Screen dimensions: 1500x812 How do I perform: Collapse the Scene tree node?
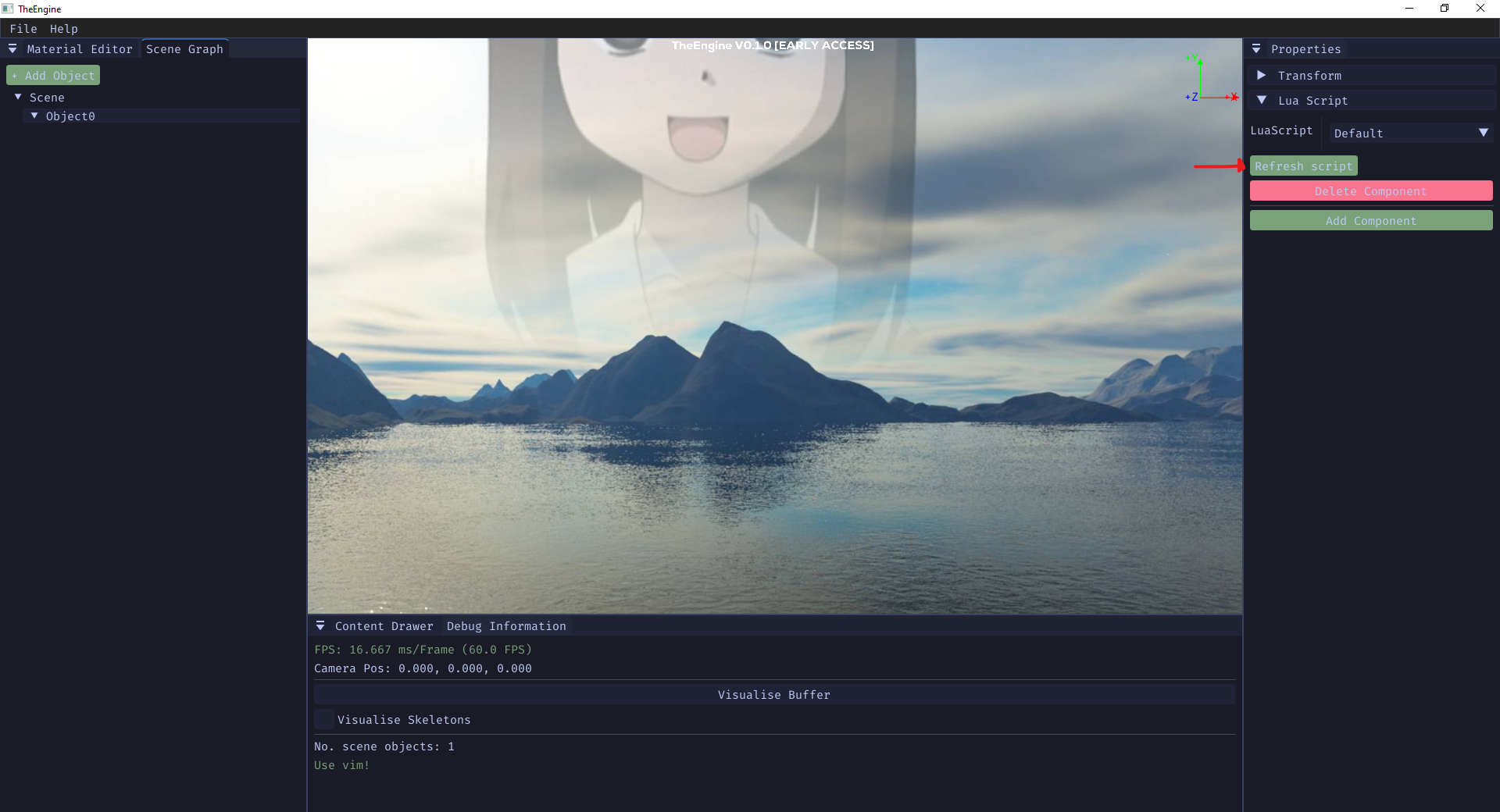(18, 97)
